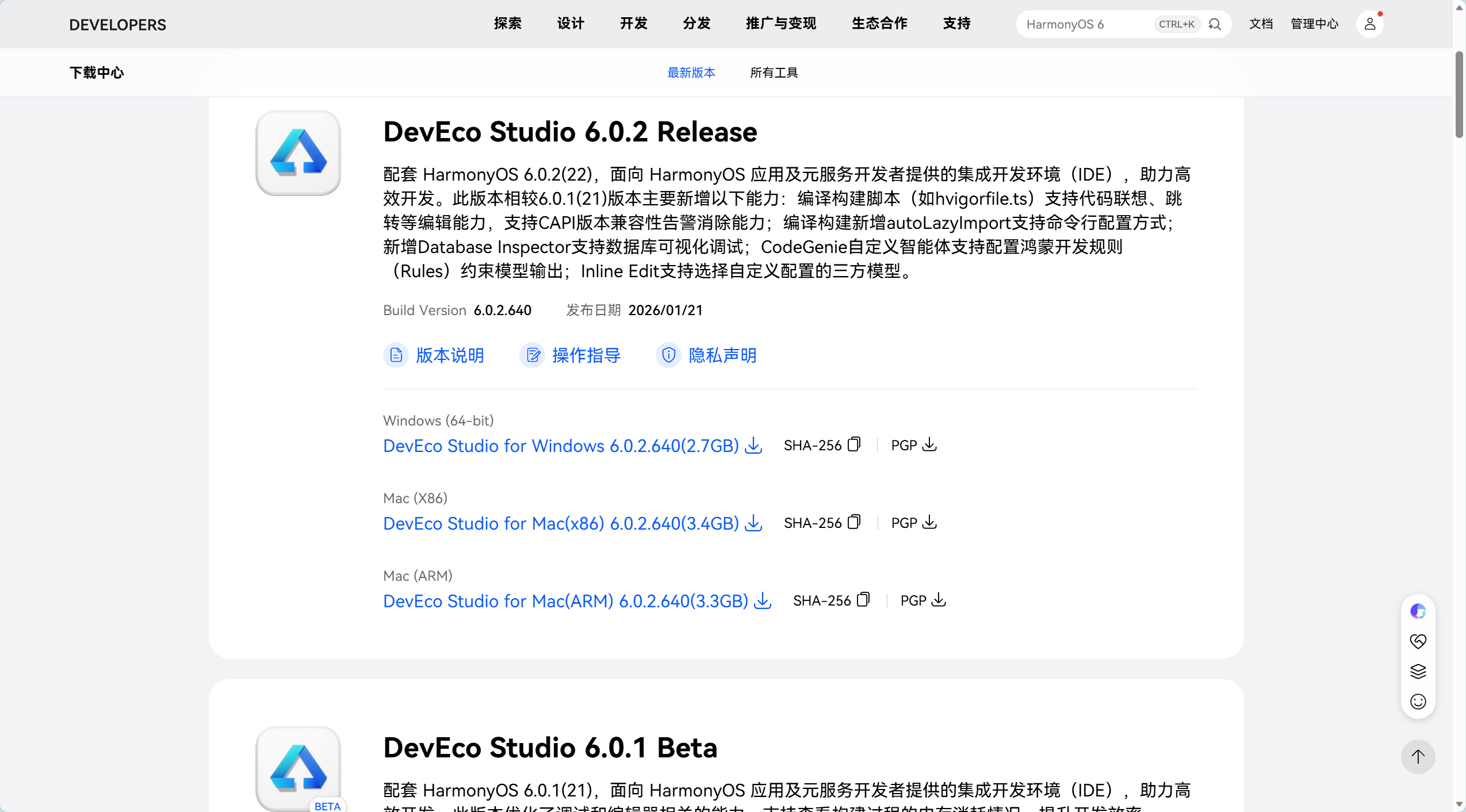Image resolution: width=1466 pixels, height=812 pixels.
Task: Click the back-to-top arrow button
Action: click(1418, 757)
